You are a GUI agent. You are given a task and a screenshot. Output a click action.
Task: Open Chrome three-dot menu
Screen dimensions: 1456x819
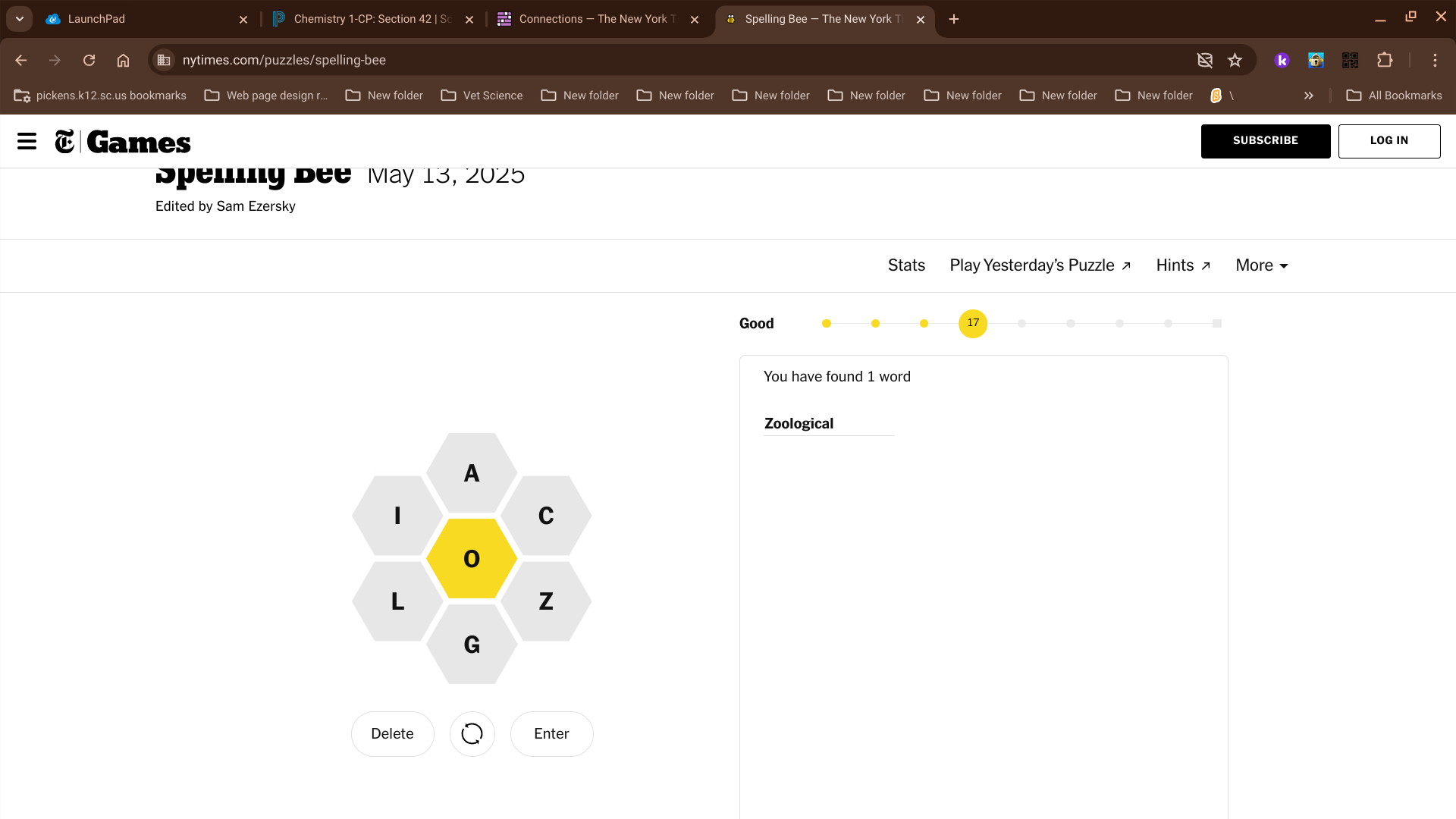coord(1435,60)
